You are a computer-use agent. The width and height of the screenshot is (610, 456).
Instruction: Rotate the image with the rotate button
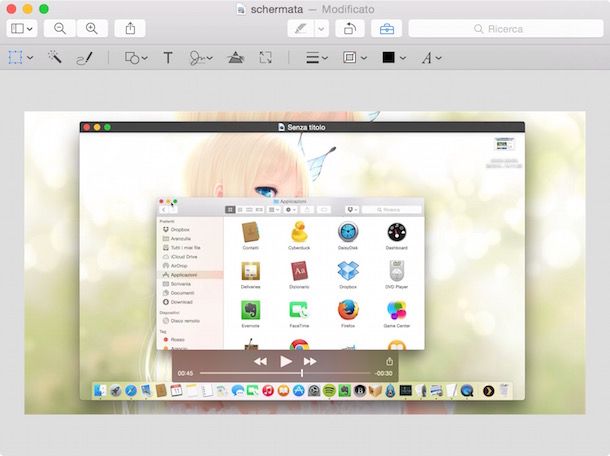350,28
